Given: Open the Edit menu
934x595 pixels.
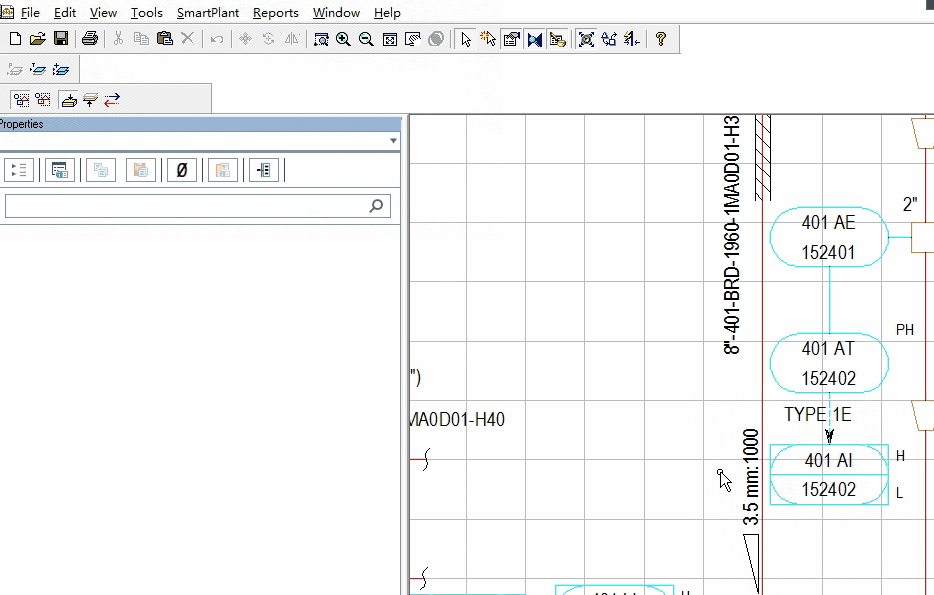Looking at the screenshot, I should pyautogui.click(x=65, y=13).
